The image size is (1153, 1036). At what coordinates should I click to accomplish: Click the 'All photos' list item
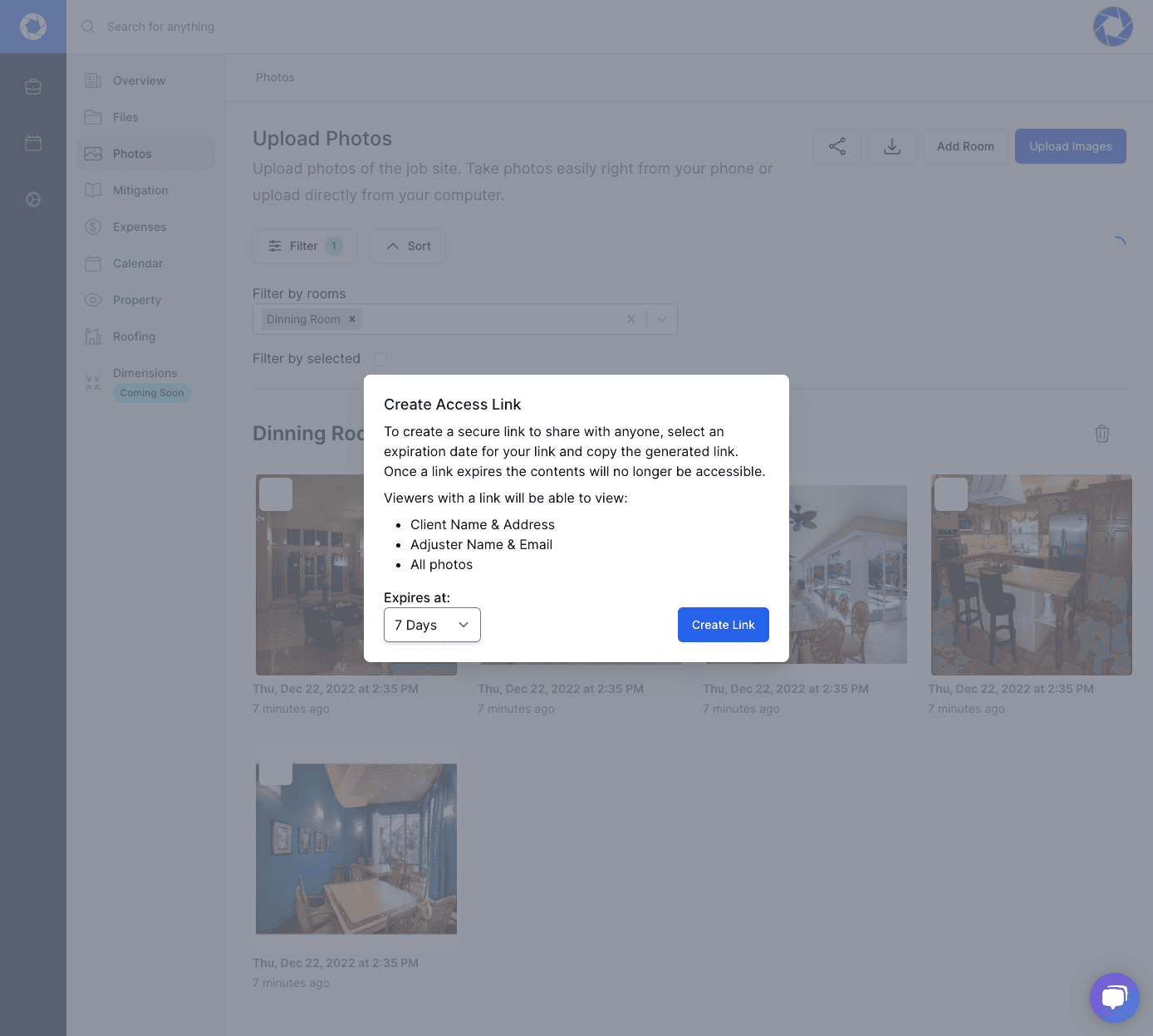click(441, 565)
